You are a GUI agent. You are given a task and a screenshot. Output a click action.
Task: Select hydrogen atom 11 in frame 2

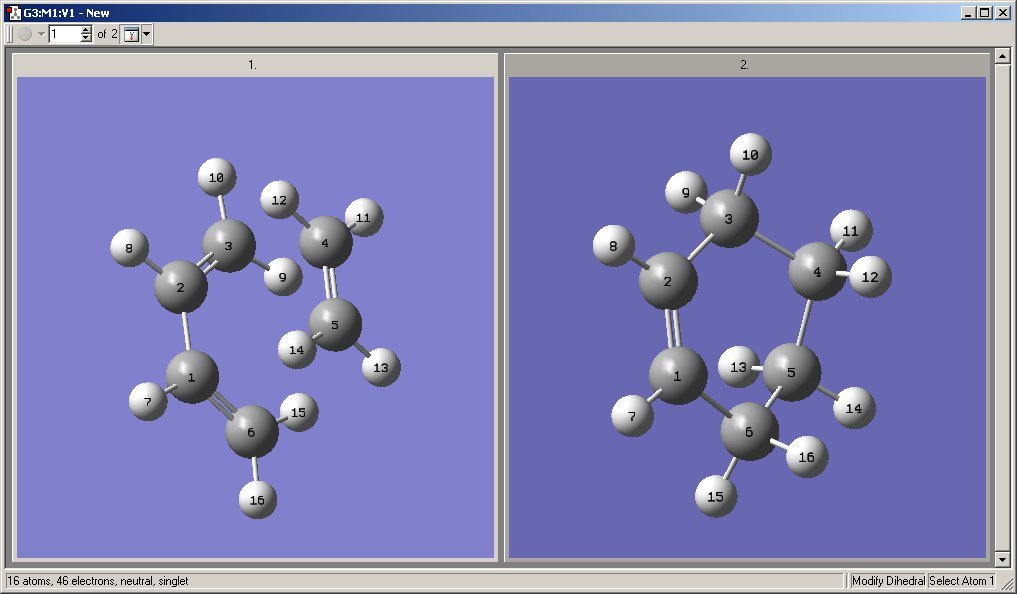tap(851, 231)
